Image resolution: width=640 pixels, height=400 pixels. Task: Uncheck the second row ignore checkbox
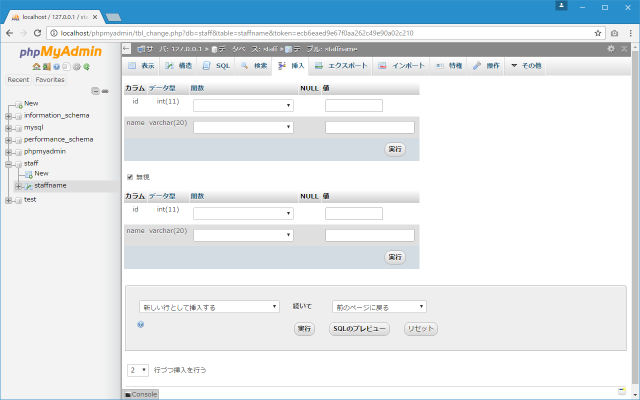[130, 177]
